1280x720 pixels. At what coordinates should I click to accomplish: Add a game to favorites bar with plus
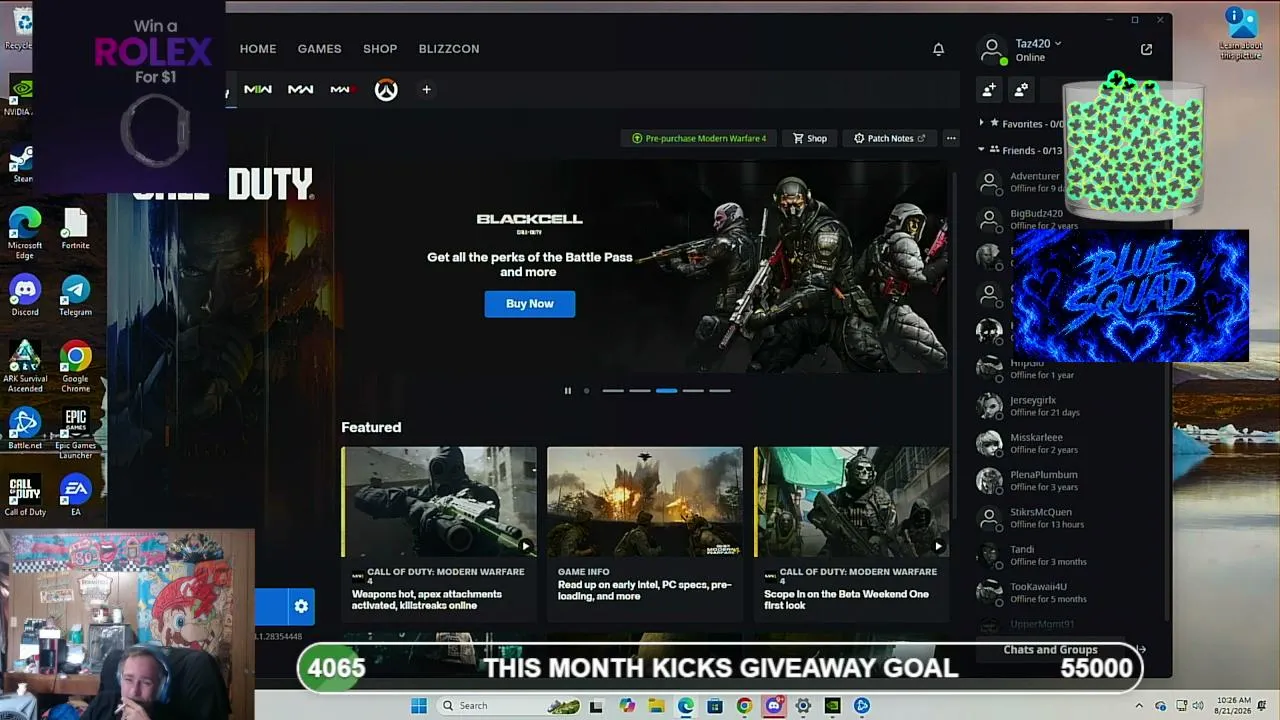click(426, 90)
